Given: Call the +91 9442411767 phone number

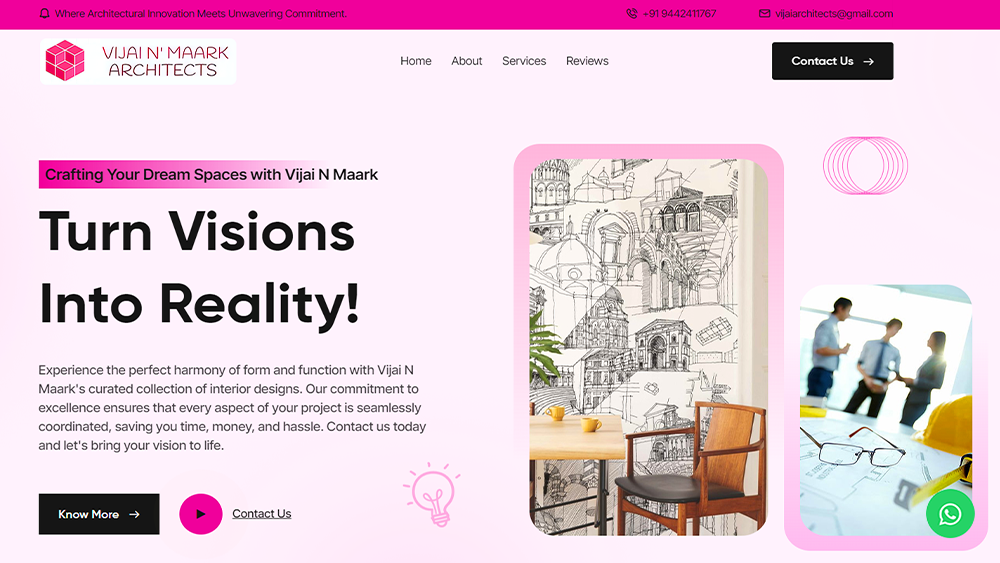Looking at the screenshot, I should click(x=679, y=13).
